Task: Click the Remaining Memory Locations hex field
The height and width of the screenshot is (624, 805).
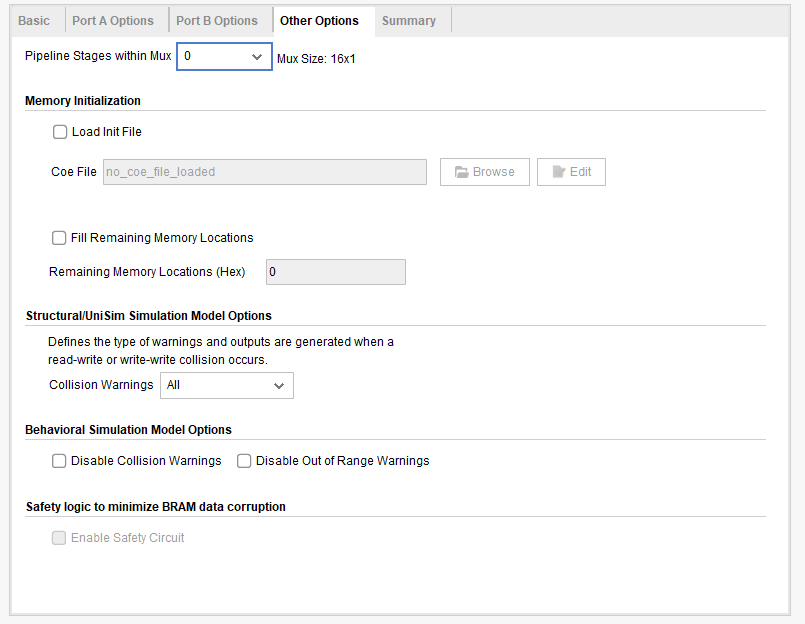Action: click(335, 272)
